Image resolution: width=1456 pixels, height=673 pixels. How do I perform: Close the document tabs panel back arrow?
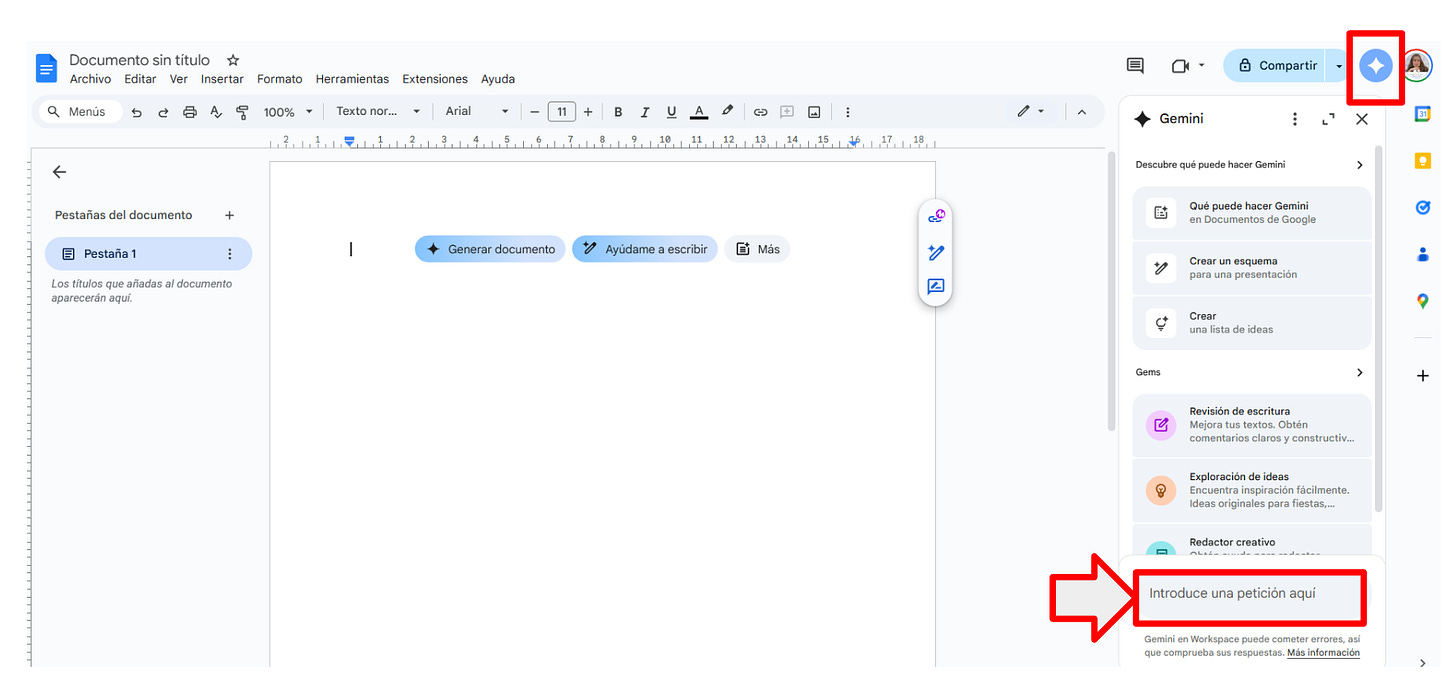pos(59,172)
